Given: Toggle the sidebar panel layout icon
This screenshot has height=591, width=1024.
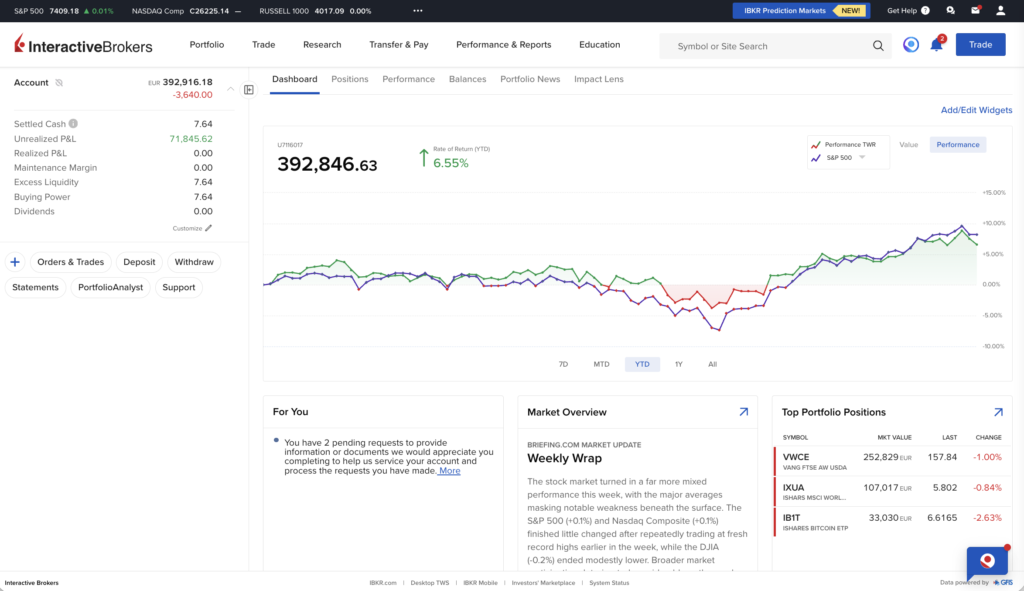Looking at the screenshot, I should pyautogui.click(x=249, y=89).
